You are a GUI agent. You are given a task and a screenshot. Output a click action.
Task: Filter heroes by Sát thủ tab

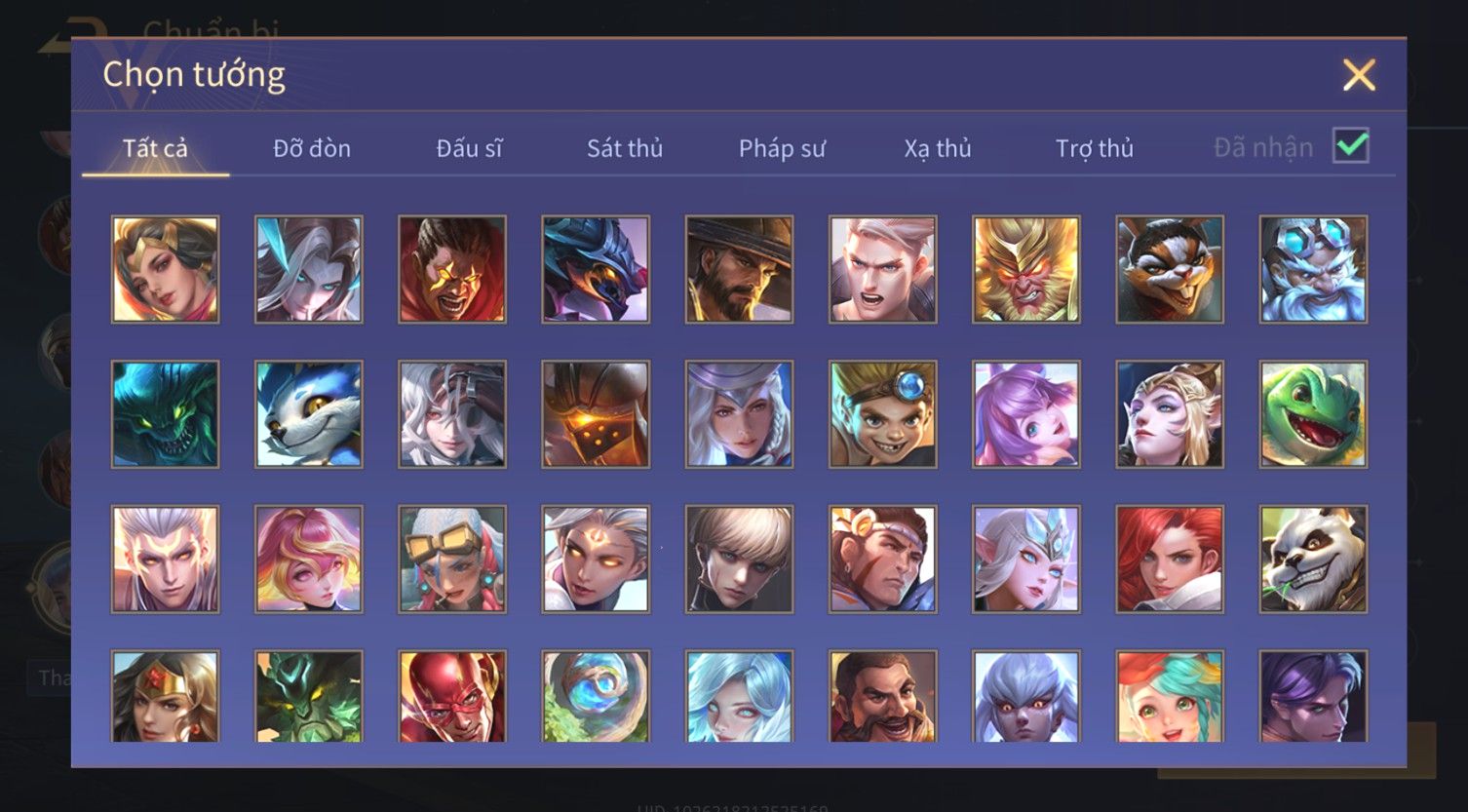pyautogui.click(x=625, y=148)
